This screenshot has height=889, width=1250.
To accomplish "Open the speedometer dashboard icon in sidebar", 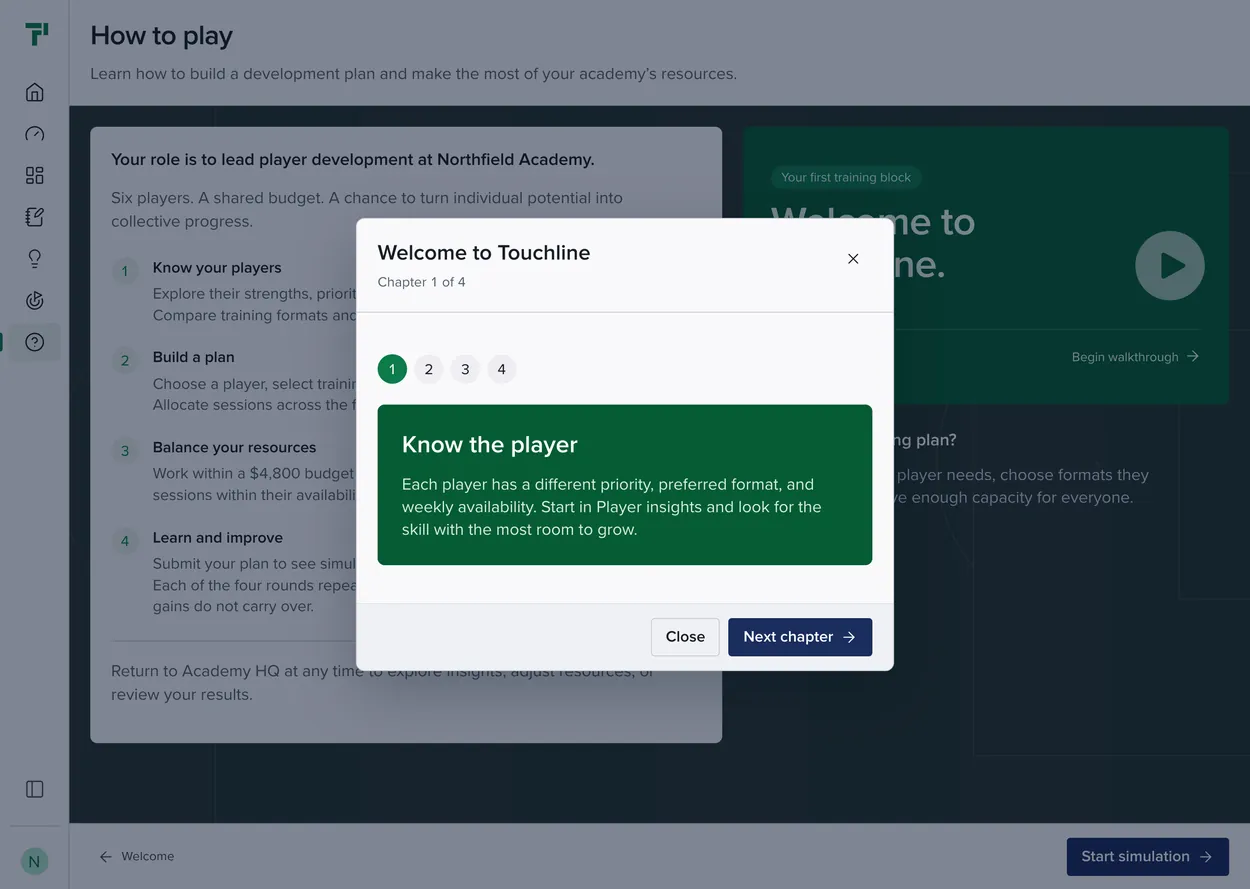I will pos(35,134).
